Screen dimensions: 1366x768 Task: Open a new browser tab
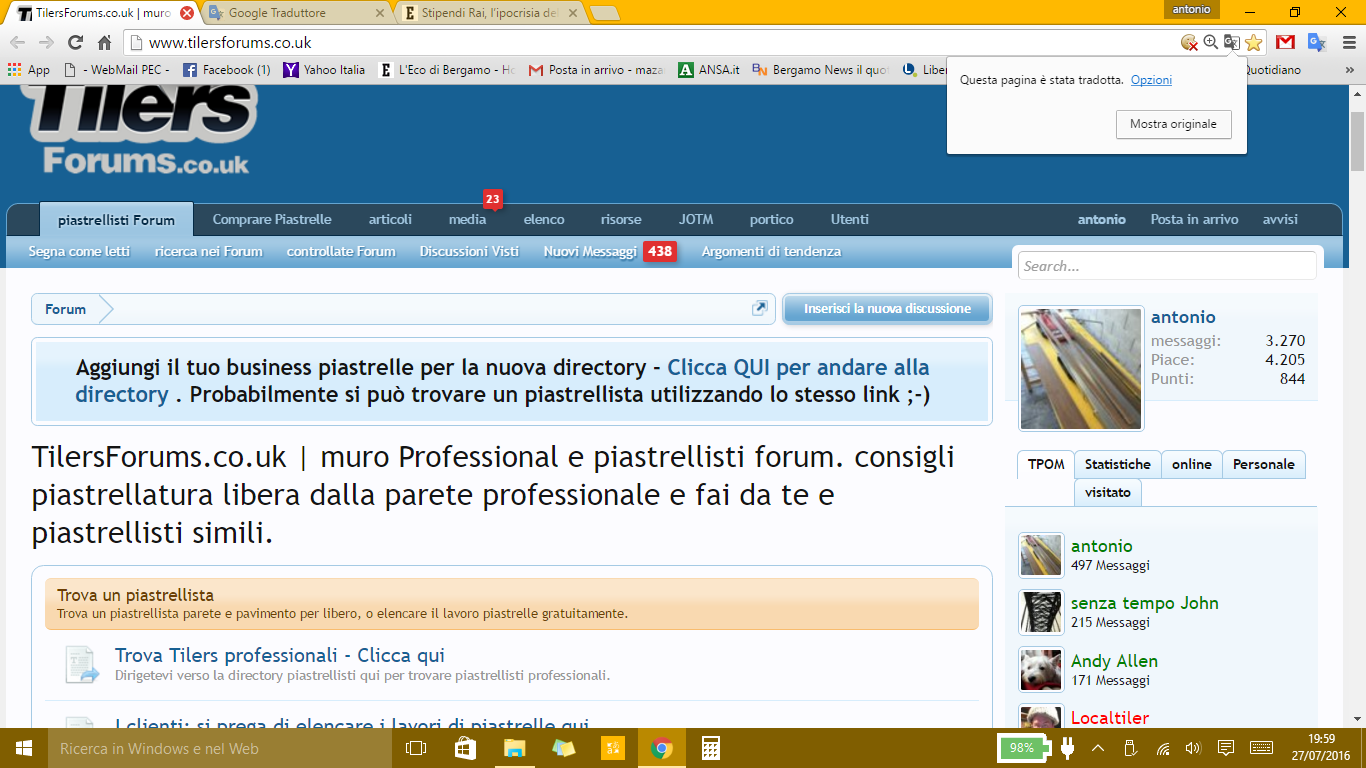point(605,14)
